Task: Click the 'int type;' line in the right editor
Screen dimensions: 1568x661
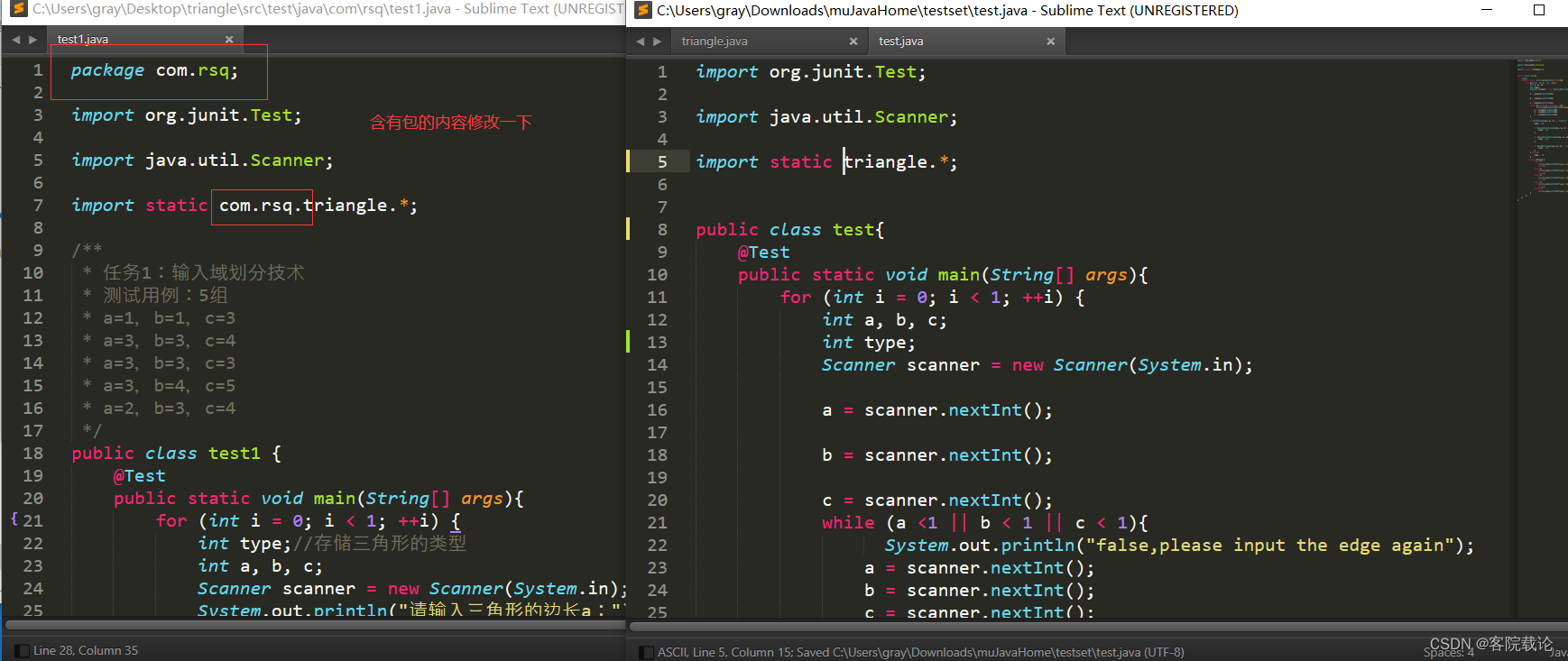Action: [869, 343]
